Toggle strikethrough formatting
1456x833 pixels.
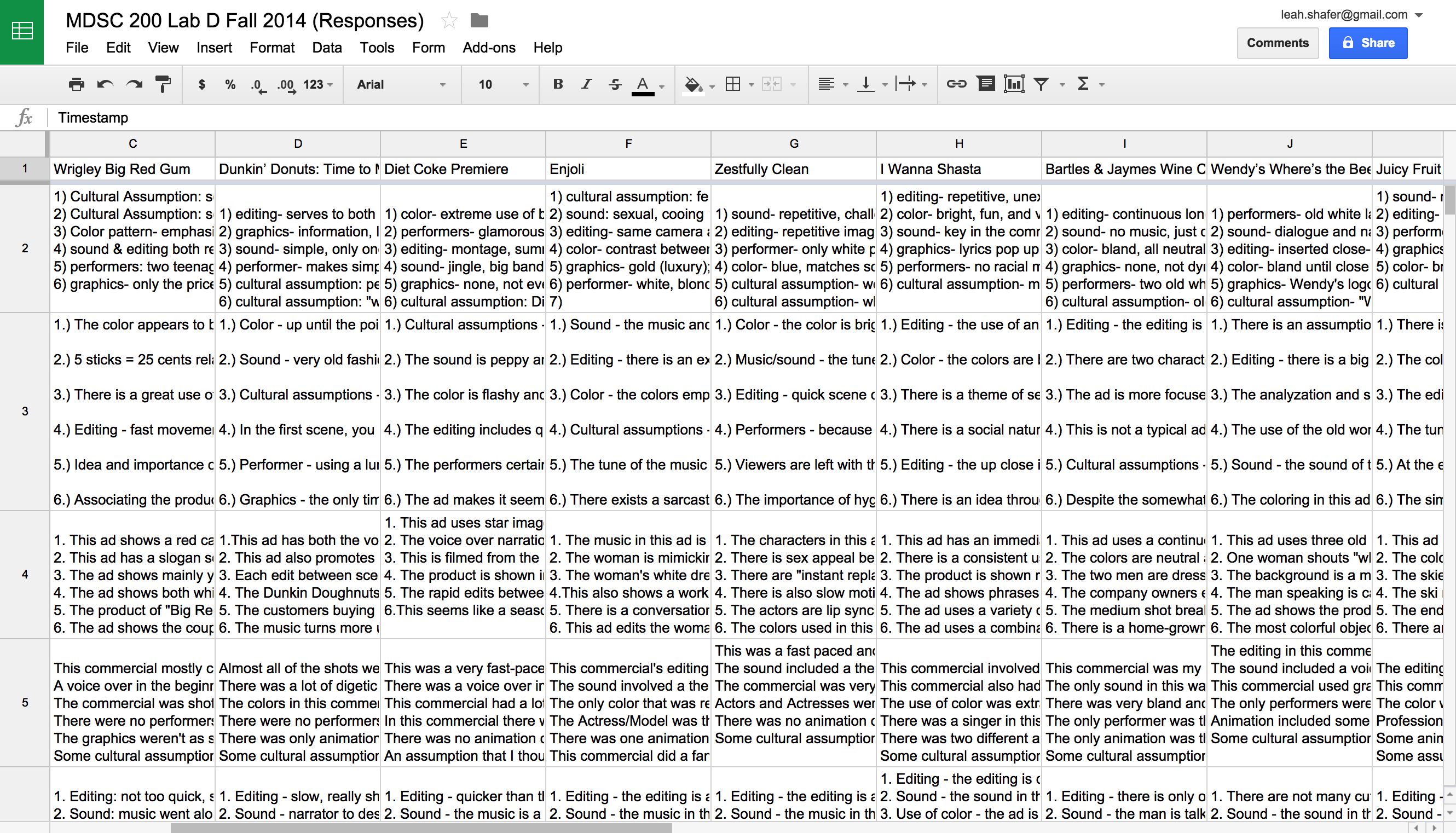coord(615,85)
